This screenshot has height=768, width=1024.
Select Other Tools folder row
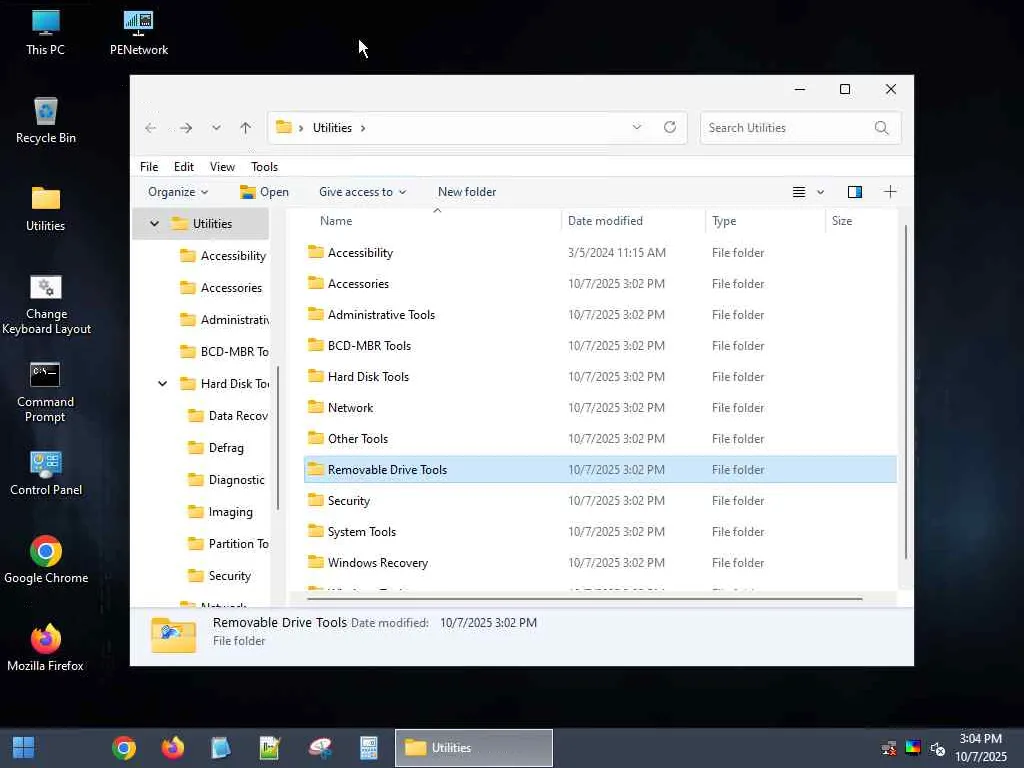point(600,439)
